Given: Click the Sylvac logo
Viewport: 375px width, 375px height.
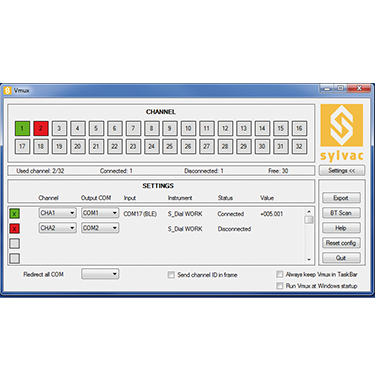Looking at the screenshot, I should [342, 132].
